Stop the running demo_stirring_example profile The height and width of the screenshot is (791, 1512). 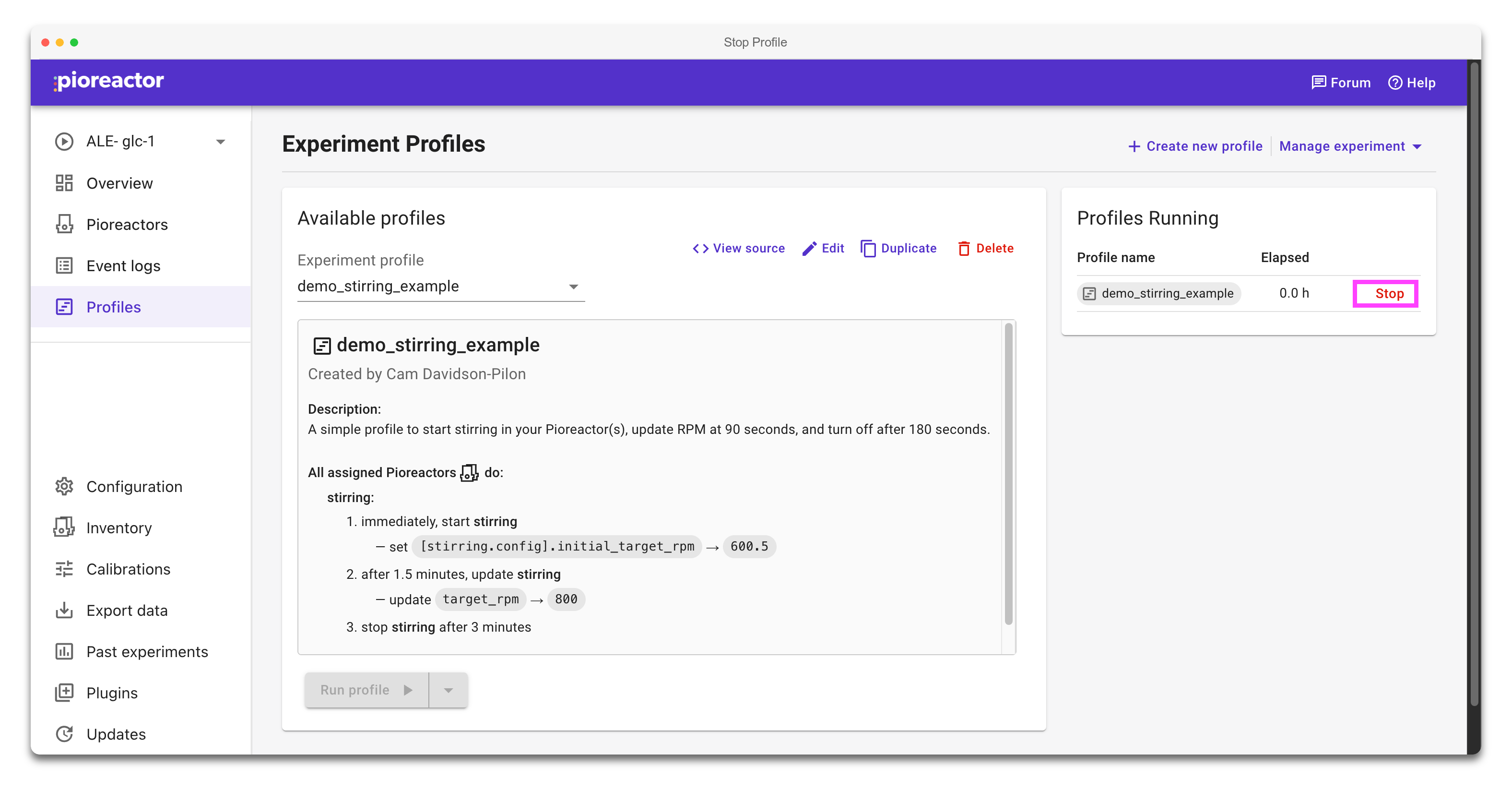(x=1389, y=294)
